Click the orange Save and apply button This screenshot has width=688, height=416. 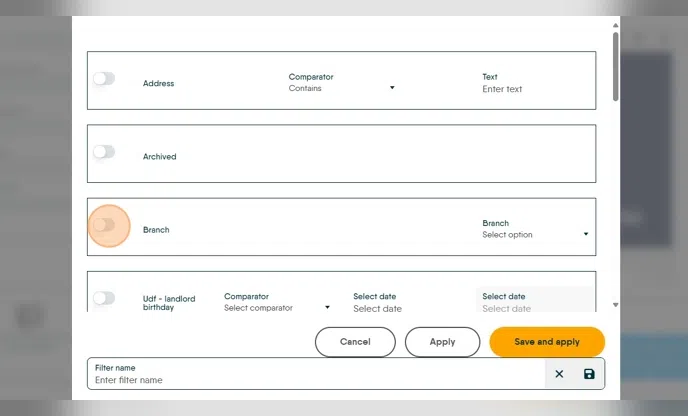(547, 342)
